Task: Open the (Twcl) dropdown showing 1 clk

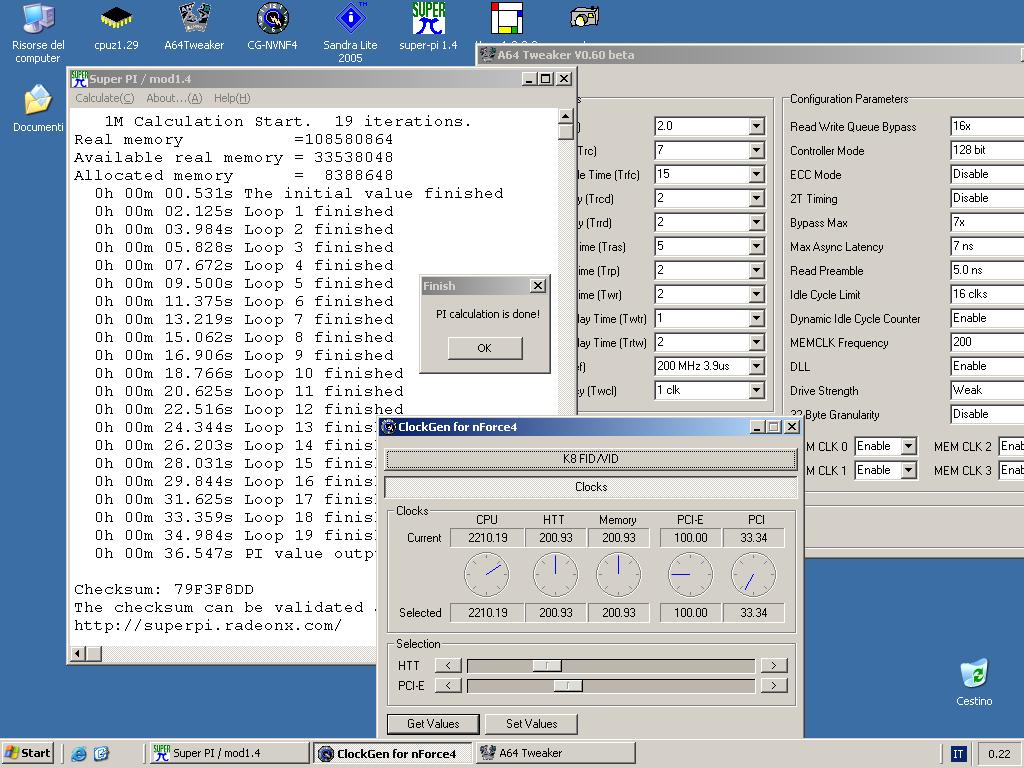Action: [756, 390]
